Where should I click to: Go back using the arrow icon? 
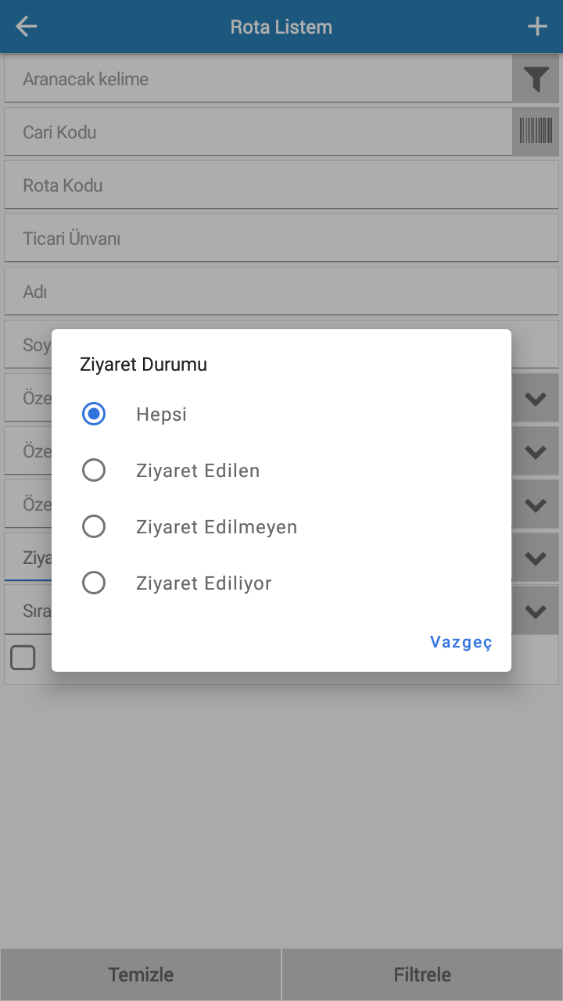coord(26,27)
